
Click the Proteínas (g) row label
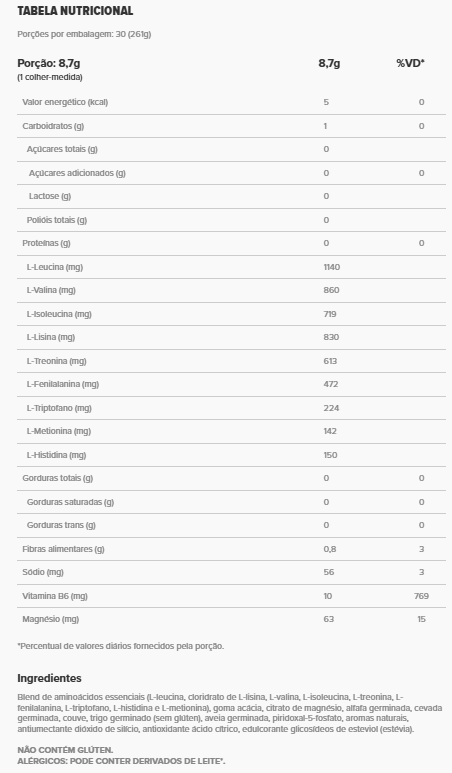click(46, 243)
